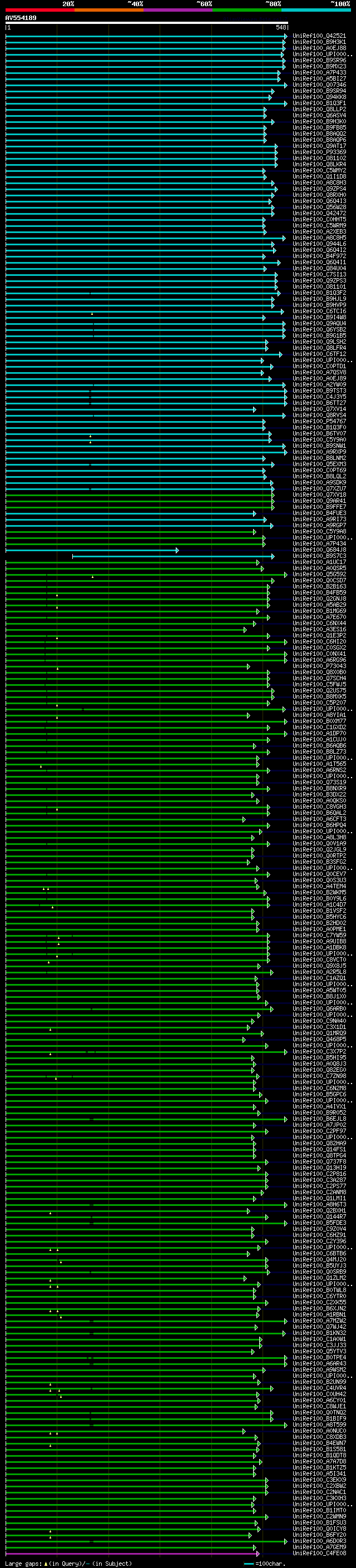Click label UniRef100_Q6ASV4
356x1568 pixels.
tap(319, 115)
